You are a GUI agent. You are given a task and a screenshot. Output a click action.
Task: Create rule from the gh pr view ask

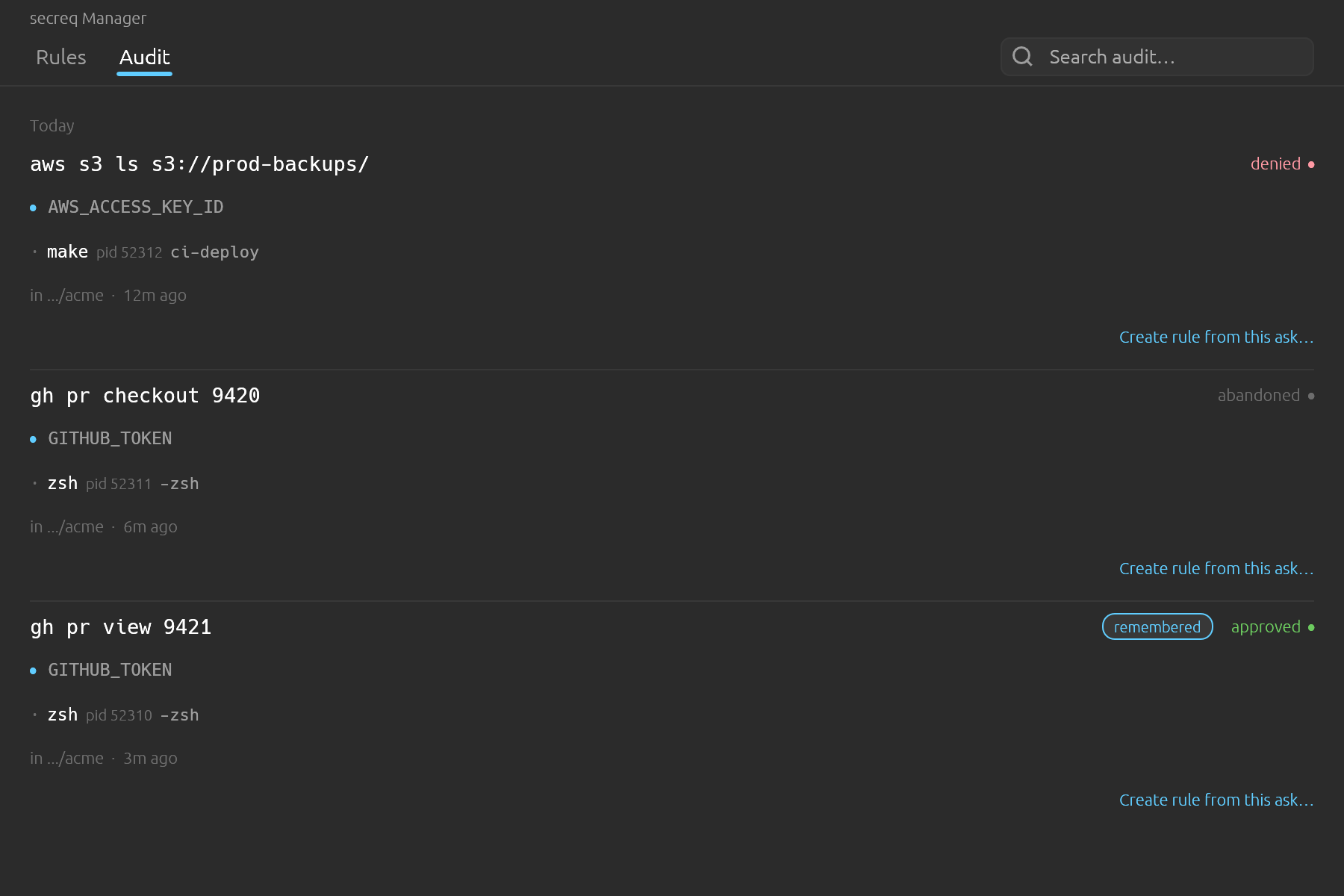click(1216, 800)
